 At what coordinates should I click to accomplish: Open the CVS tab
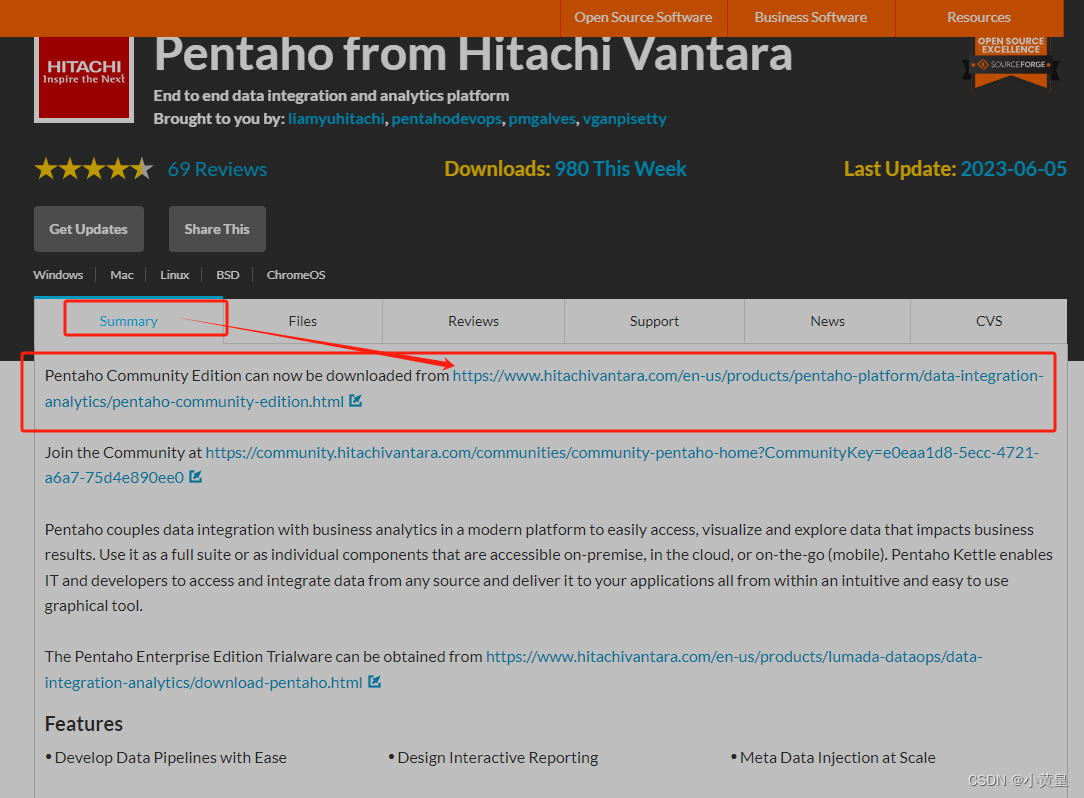989,321
